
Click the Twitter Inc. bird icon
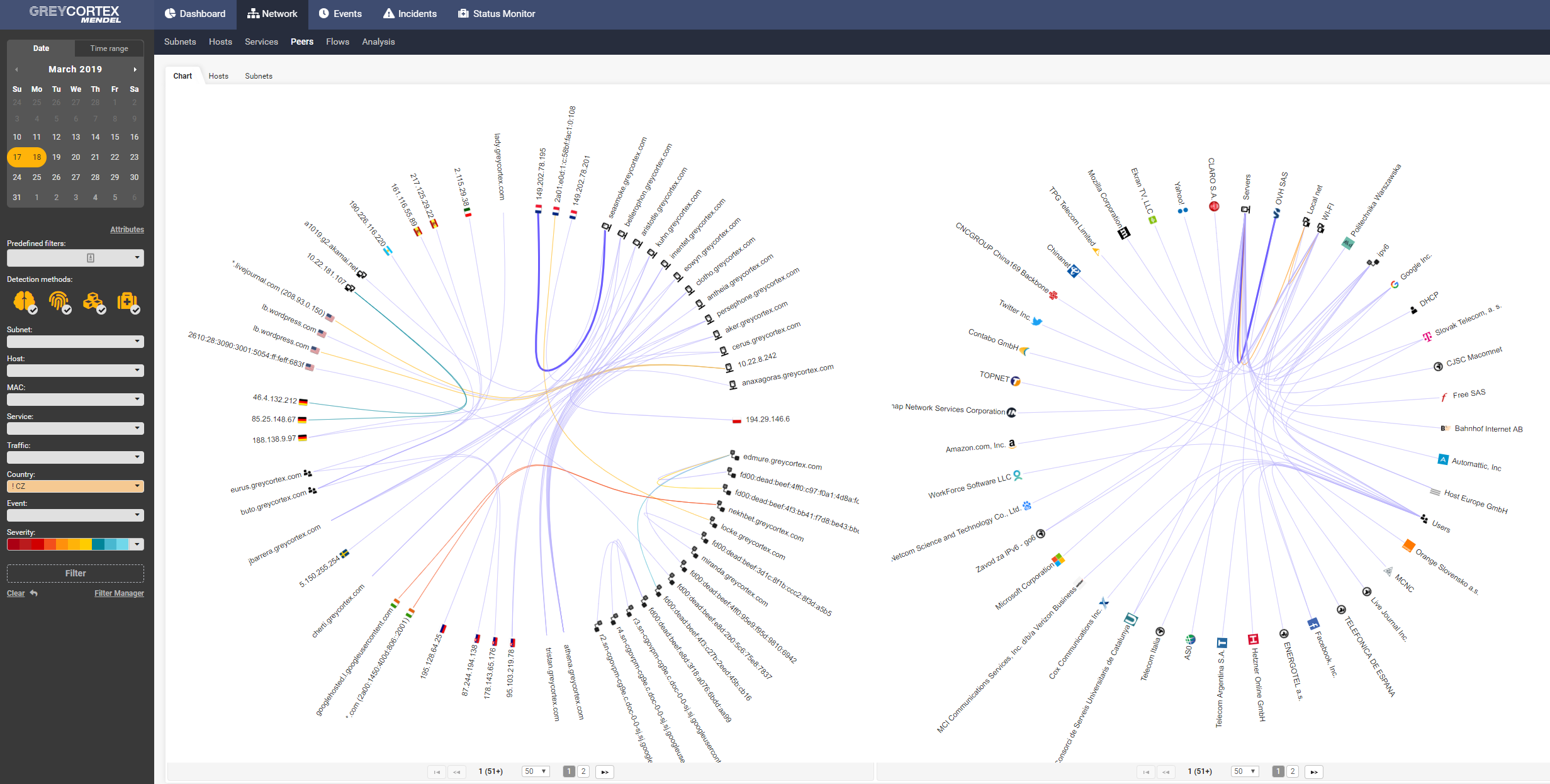coord(1037,322)
